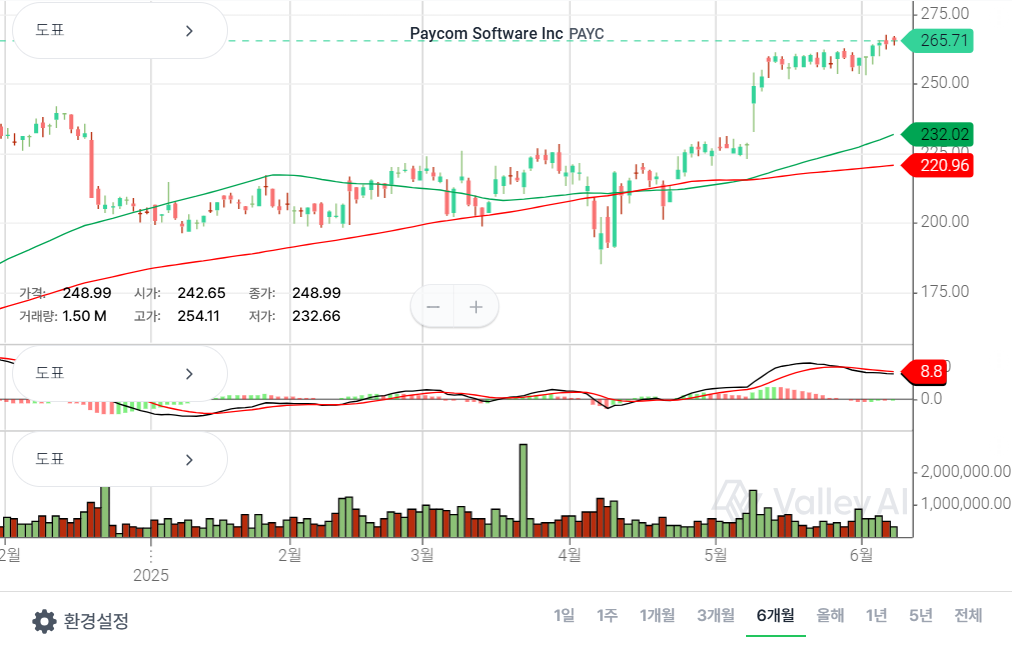
Task: Click the Paycom Software Inc title
Action: (x=486, y=34)
